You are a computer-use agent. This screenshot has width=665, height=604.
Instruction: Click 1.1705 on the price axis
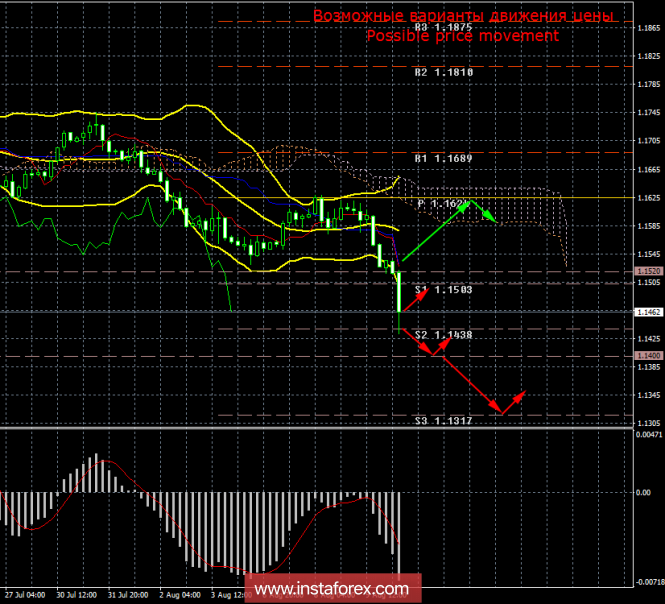click(649, 141)
